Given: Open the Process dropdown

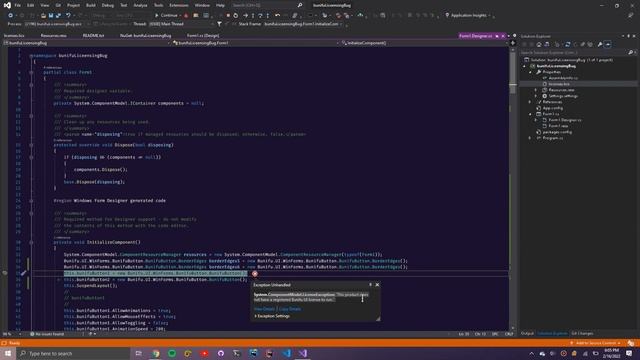Looking at the screenshot, I should (55, 24).
